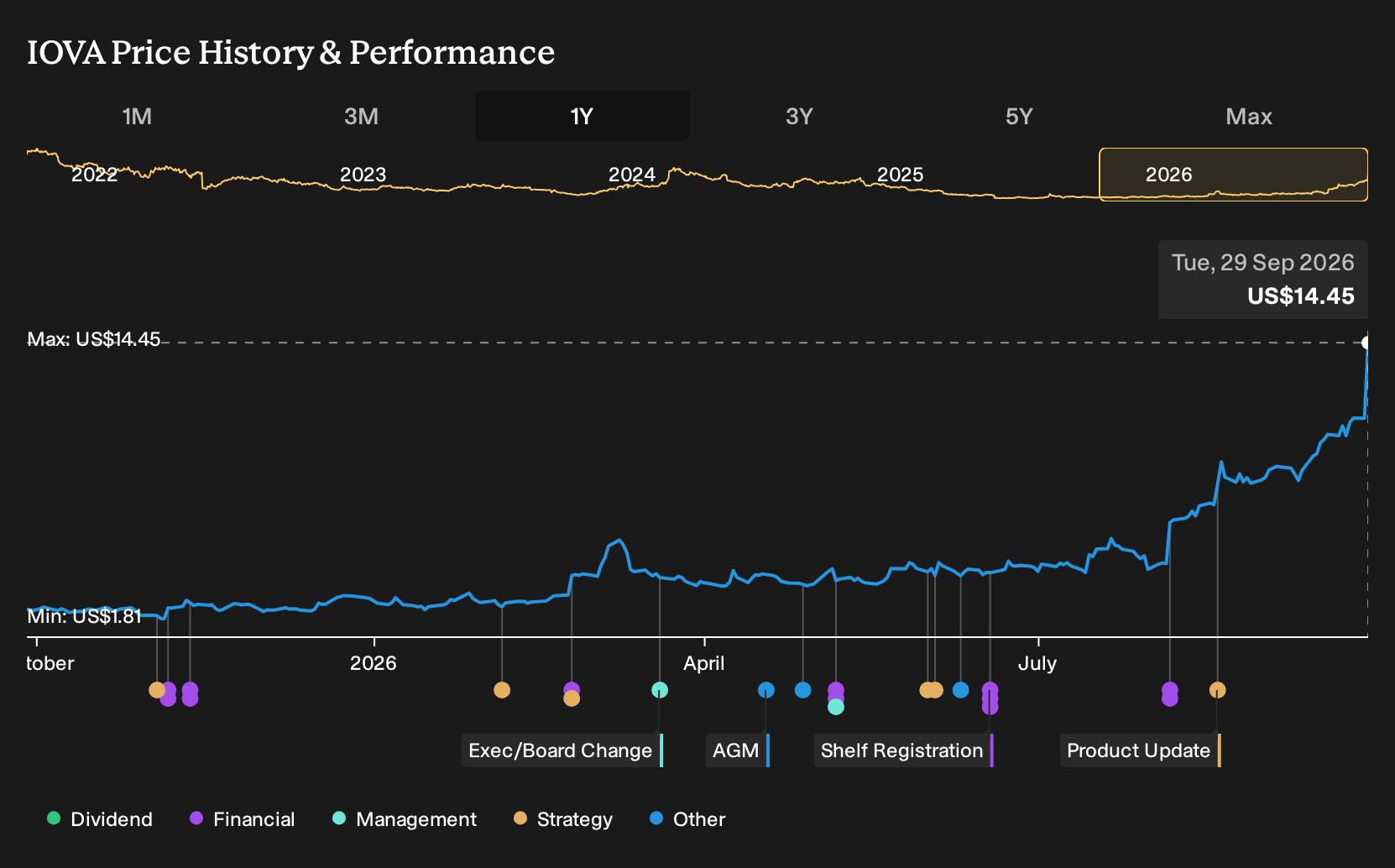The image size is (1395, 868).
Task: Open the Shelf Registration event label
Action: [x=903, y=750]
